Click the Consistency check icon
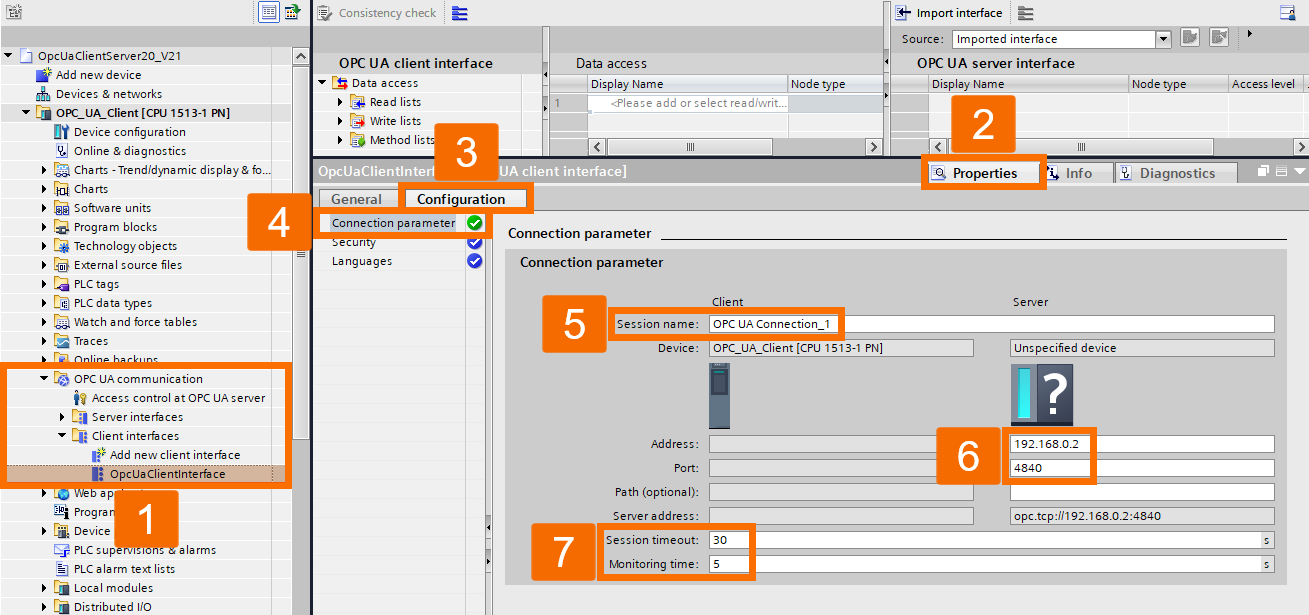 point(324,13)
